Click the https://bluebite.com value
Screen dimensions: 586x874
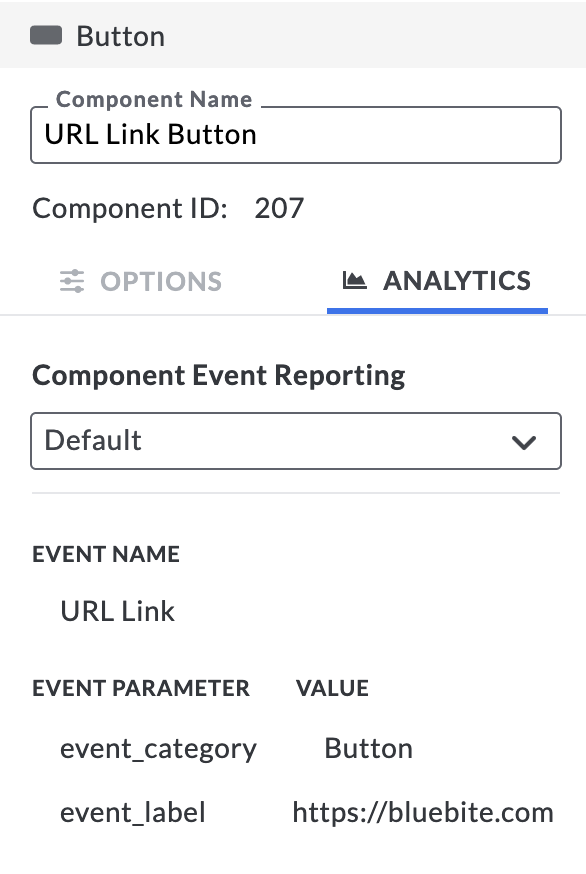point(423,813)
